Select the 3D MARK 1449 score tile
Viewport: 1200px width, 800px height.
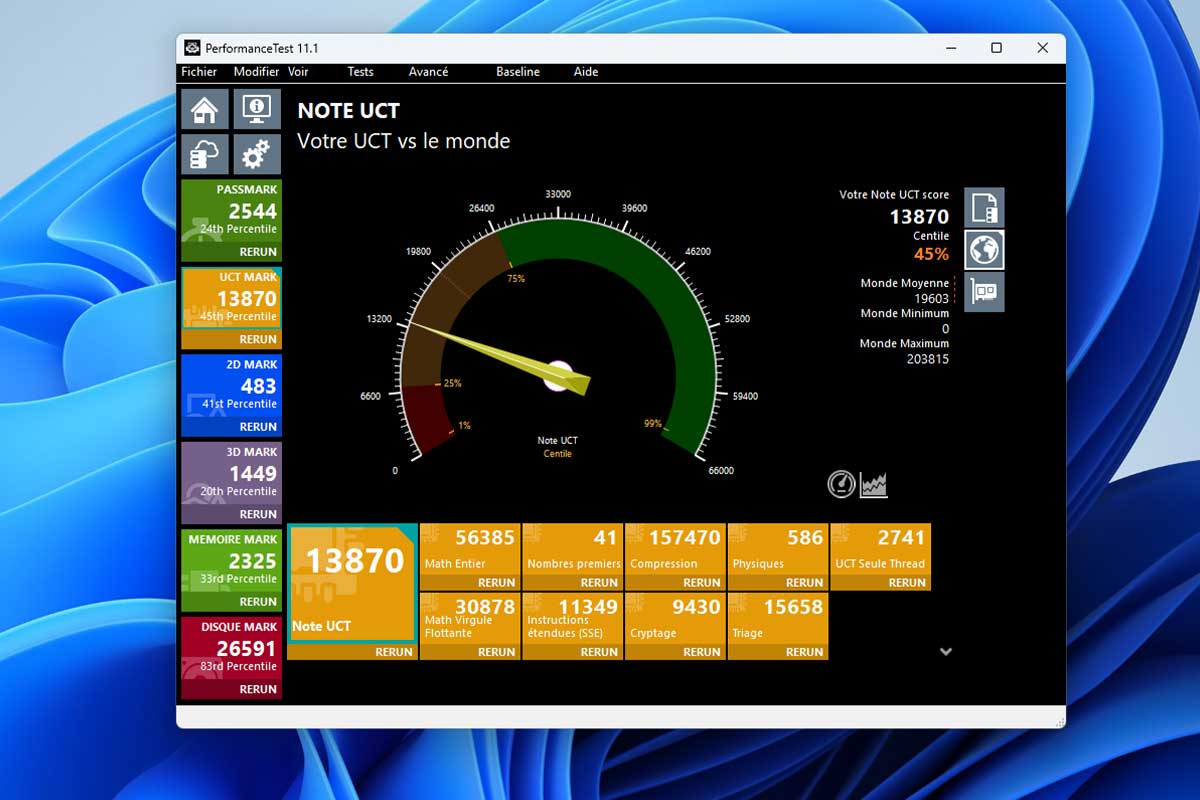(232, 474)
